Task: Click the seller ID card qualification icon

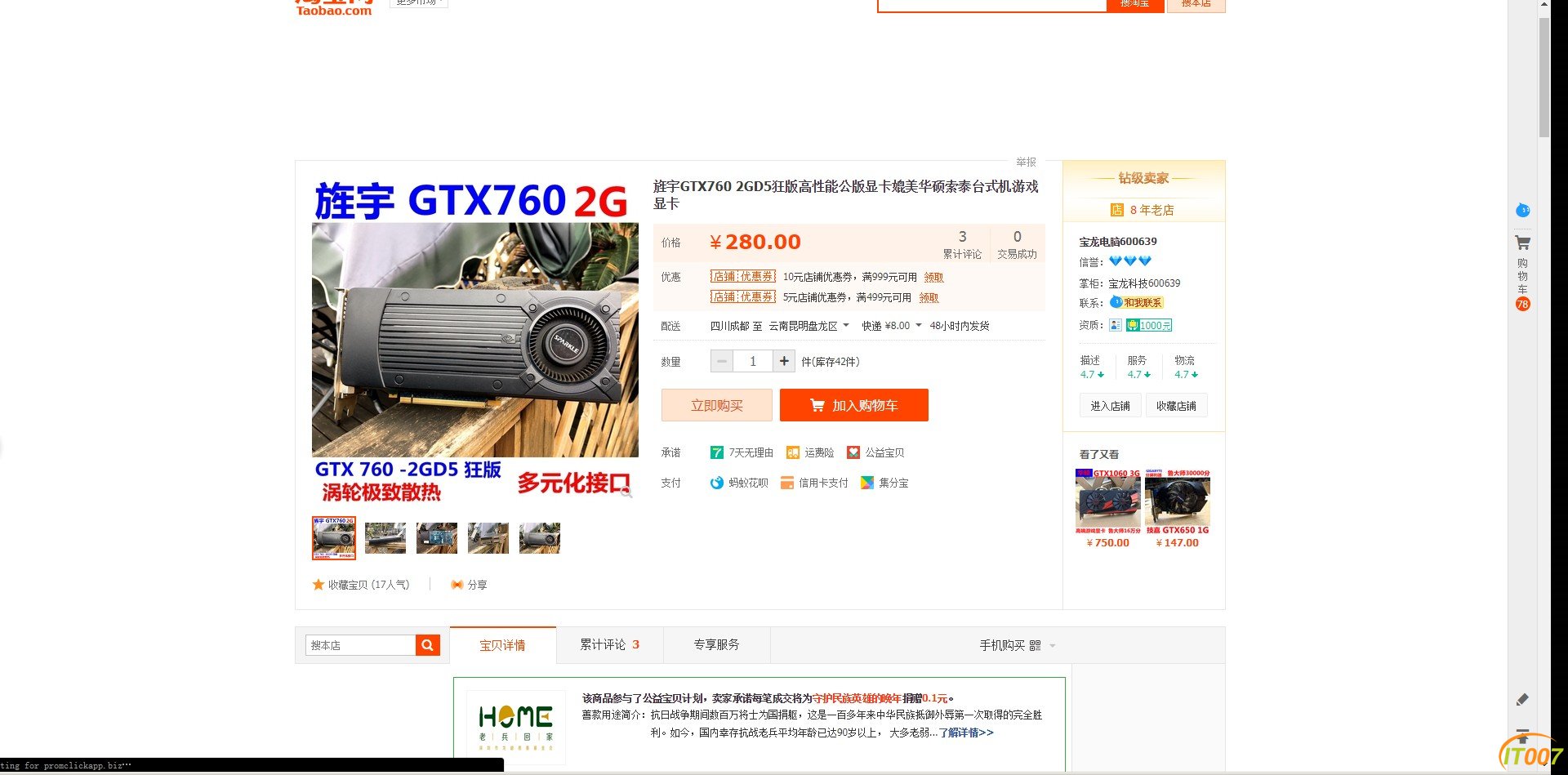Action: [x=1115, y=325]
